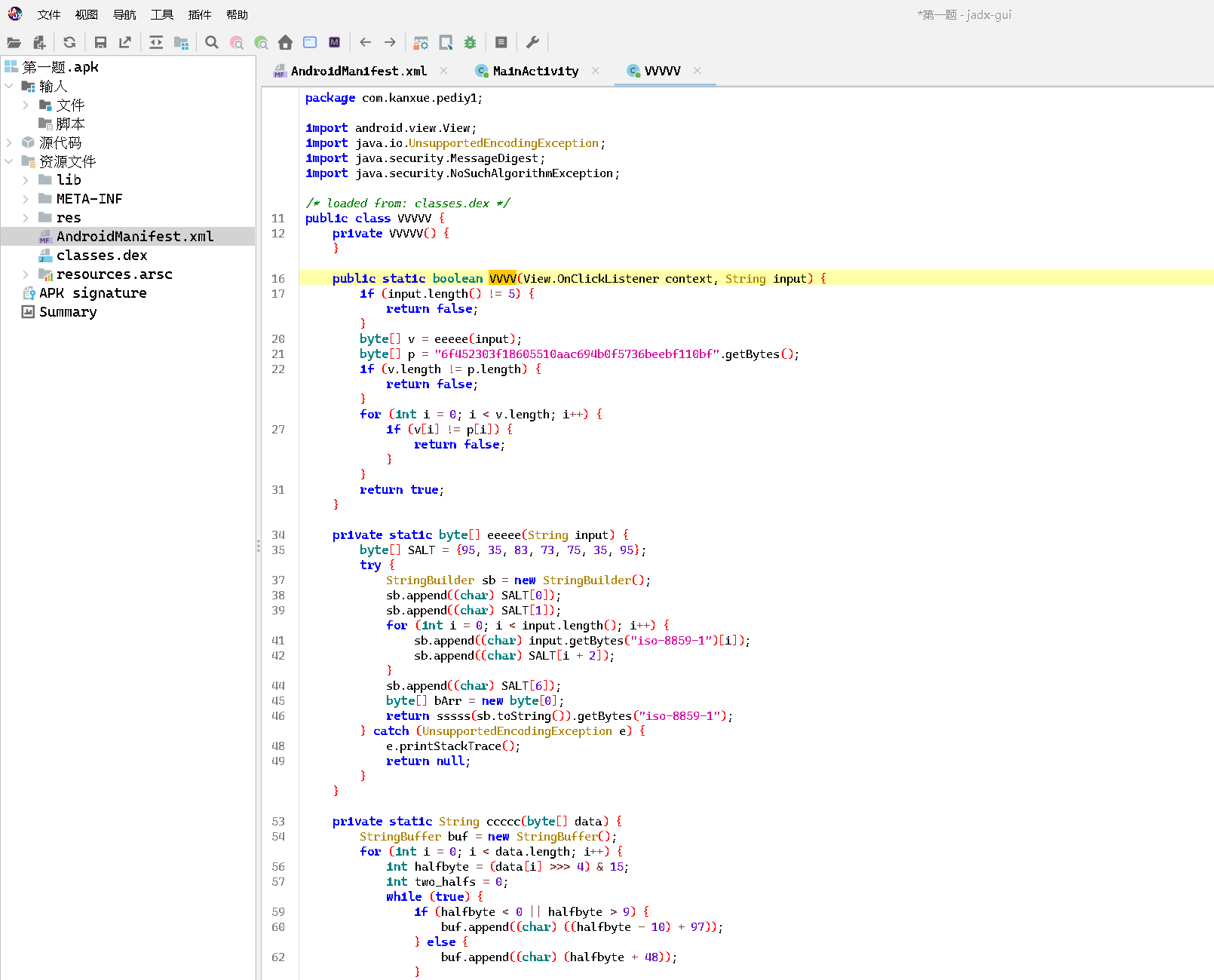This screenshot has width=1214, height=980.
Task: Open preferences wrench icon
Action: tap(532, 43)
